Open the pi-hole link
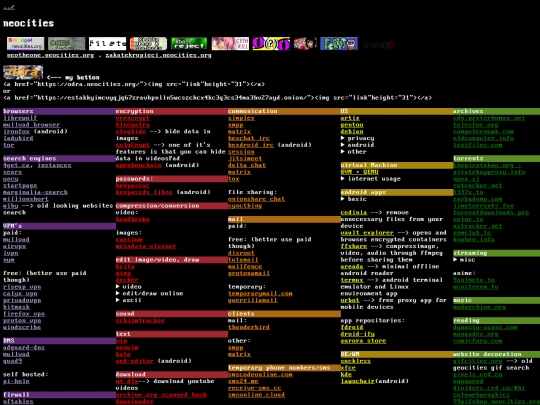The width and height of the screenshot is (540, 405). click(x=16, y=381)
